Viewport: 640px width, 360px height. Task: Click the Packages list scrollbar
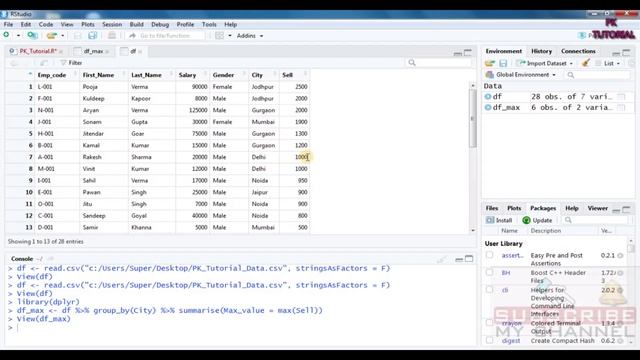coord(631,248)
